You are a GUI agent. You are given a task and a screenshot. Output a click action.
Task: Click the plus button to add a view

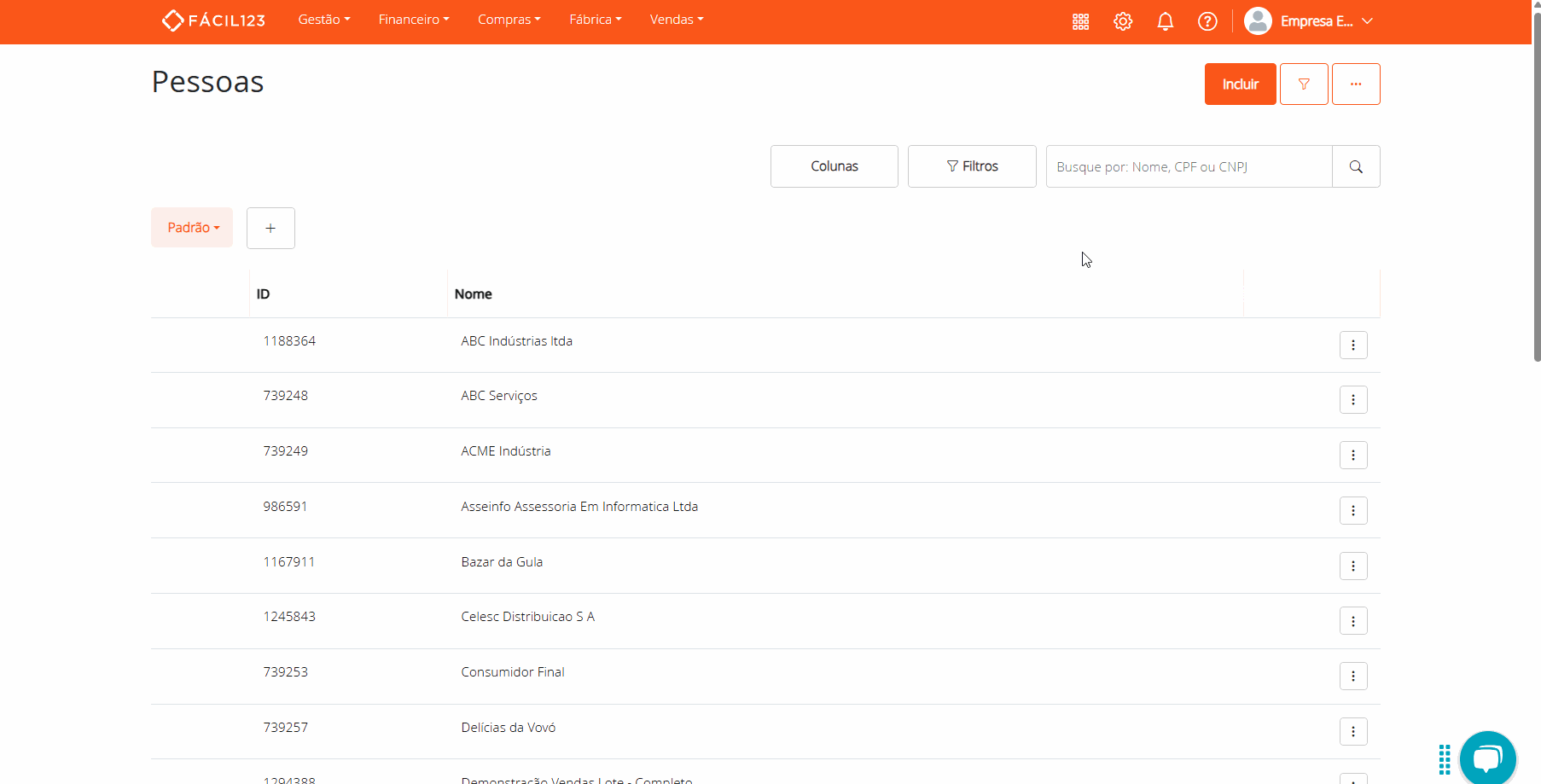(x=270, y=229)
